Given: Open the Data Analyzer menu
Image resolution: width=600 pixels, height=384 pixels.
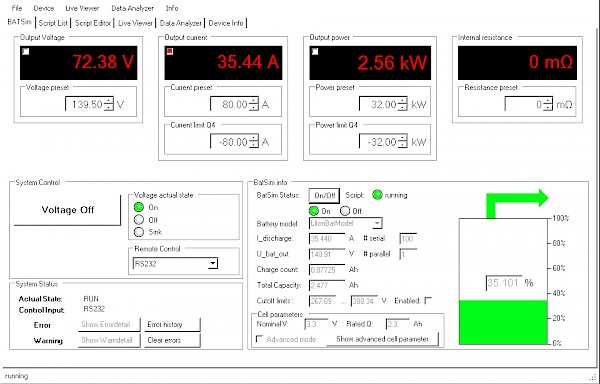Looking at the screenshot, I should [x=132, y=8].
